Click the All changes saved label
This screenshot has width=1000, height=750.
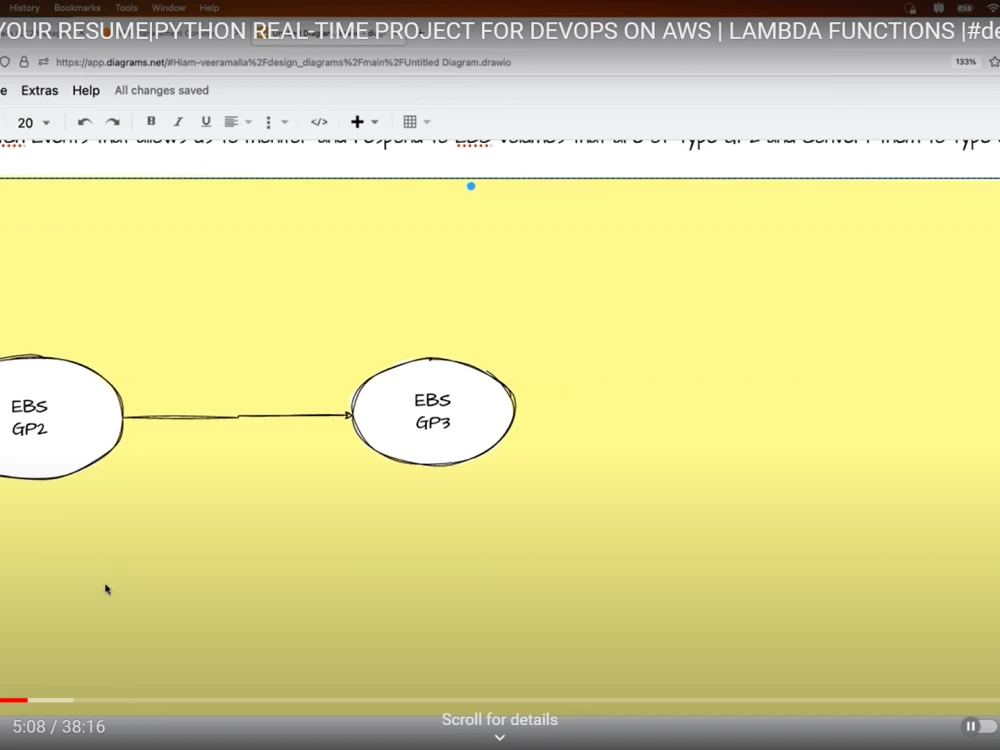pos(161,90)
